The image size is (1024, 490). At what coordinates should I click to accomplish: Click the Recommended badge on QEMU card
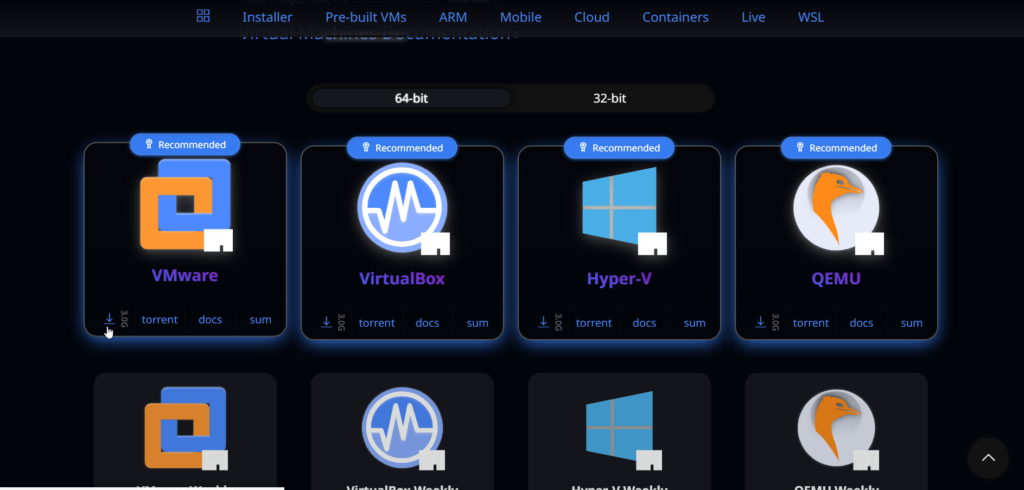coord(836,148)
